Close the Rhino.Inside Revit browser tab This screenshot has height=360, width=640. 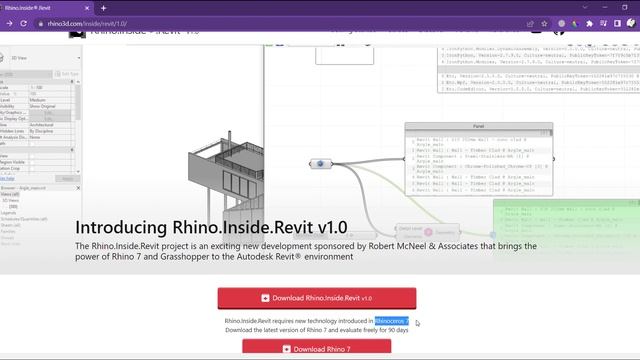point(87,8)
